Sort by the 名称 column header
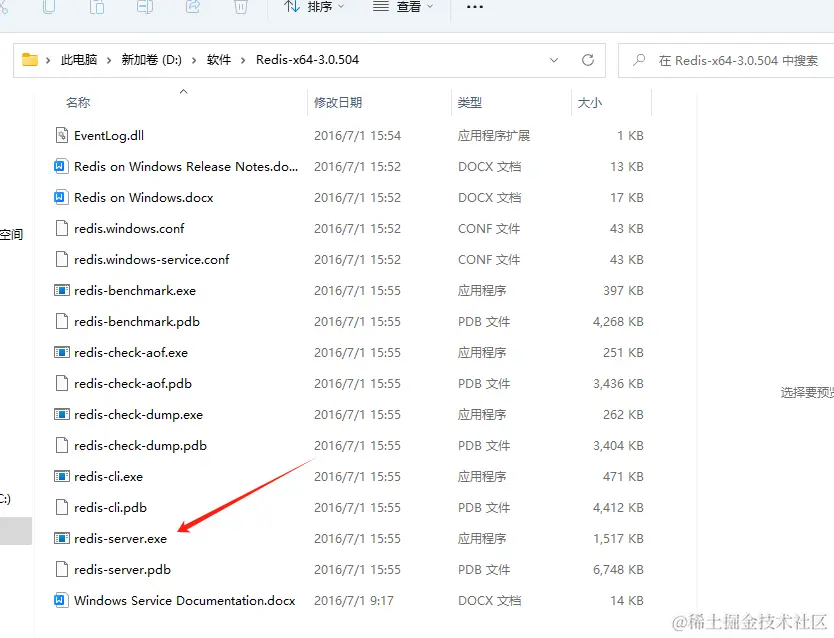Image resolution: width=834 pixels, height=638 pixels. pos(78,102)
